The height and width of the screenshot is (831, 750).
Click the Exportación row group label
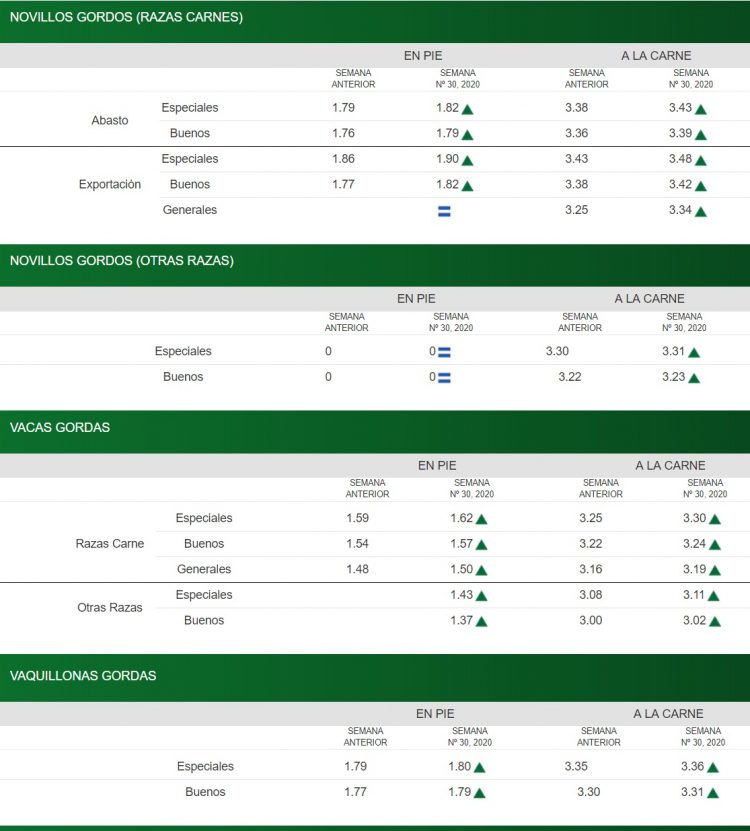110,184
